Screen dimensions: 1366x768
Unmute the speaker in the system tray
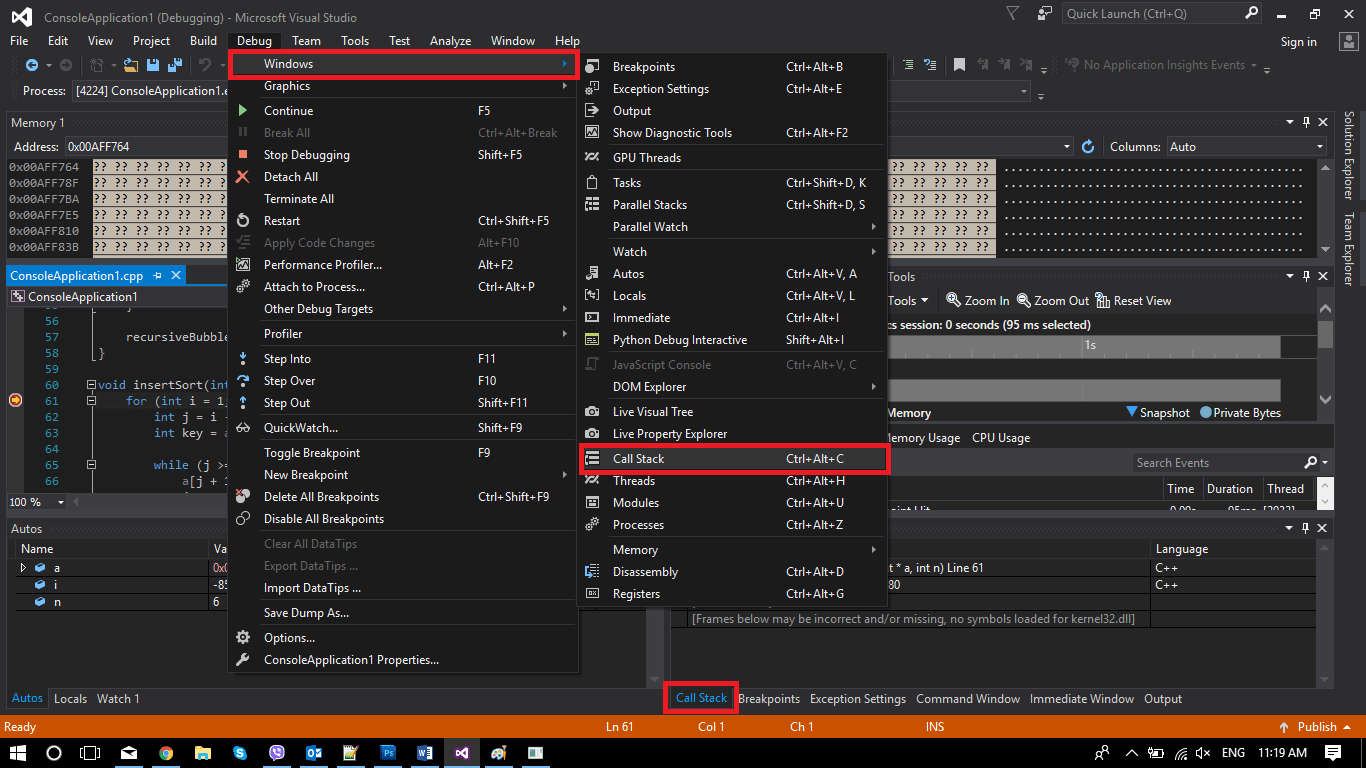[x=1201, y=753]
